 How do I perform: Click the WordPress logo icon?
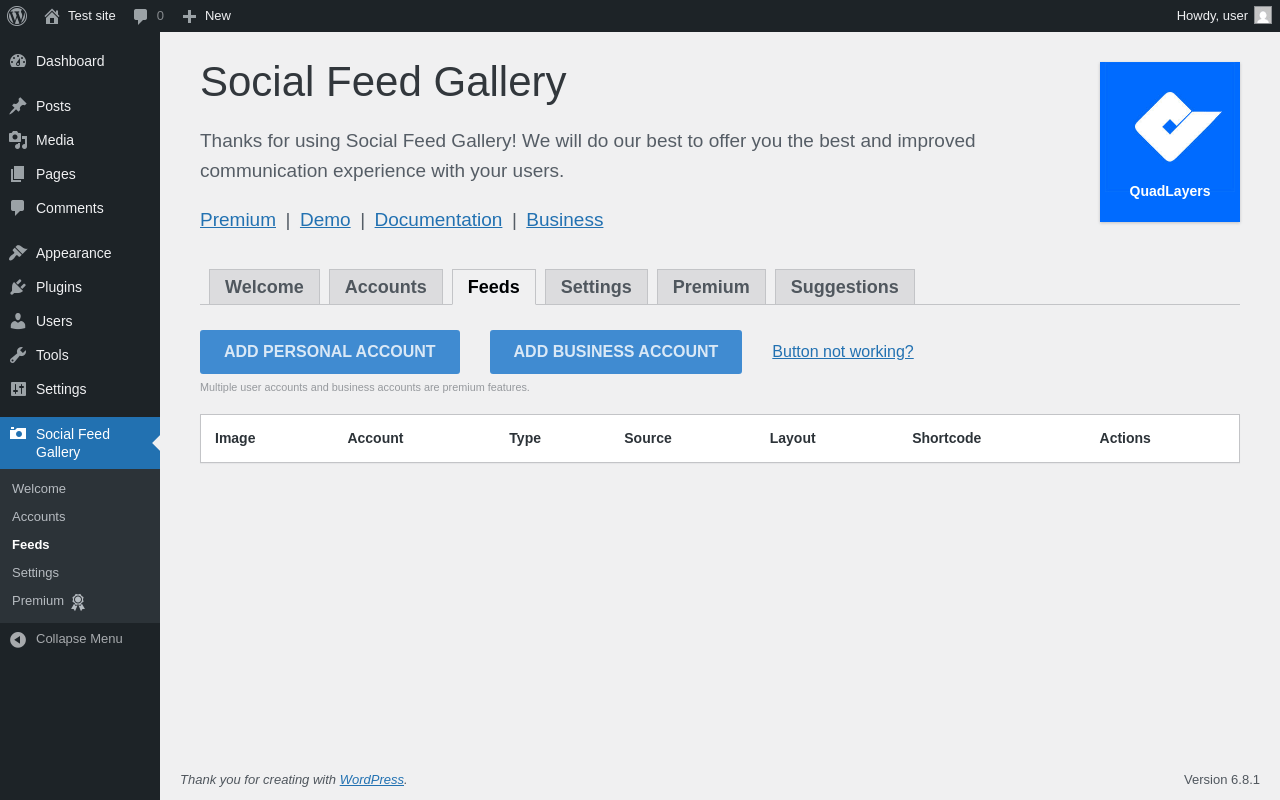coord(17,16)
